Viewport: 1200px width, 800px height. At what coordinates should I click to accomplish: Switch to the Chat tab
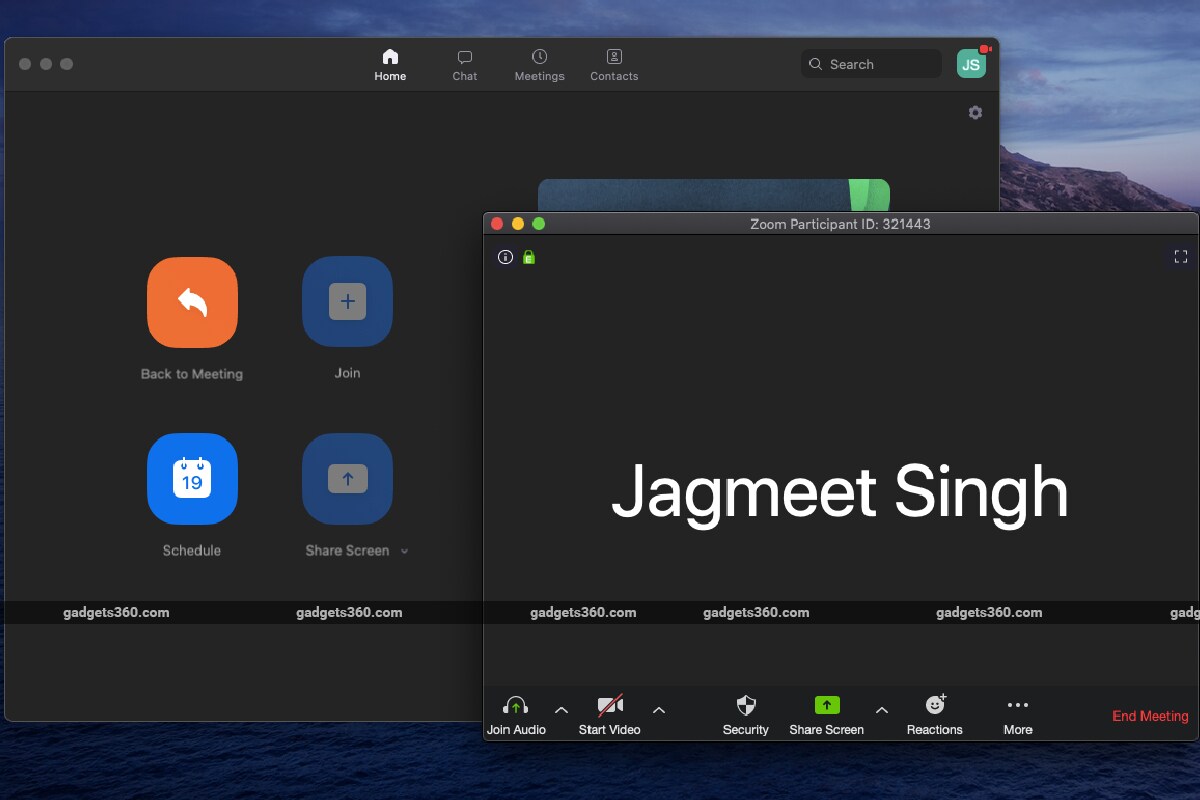(464, 64)
